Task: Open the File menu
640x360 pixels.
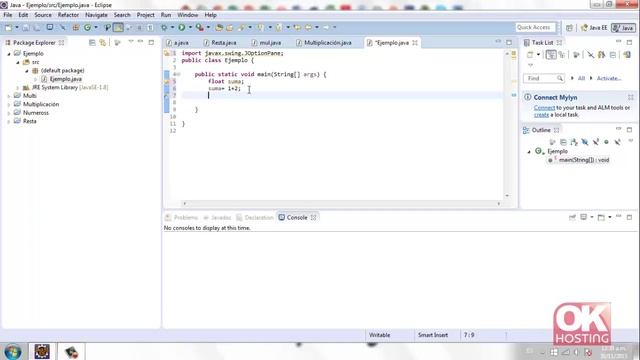Action: coord(8,15)
